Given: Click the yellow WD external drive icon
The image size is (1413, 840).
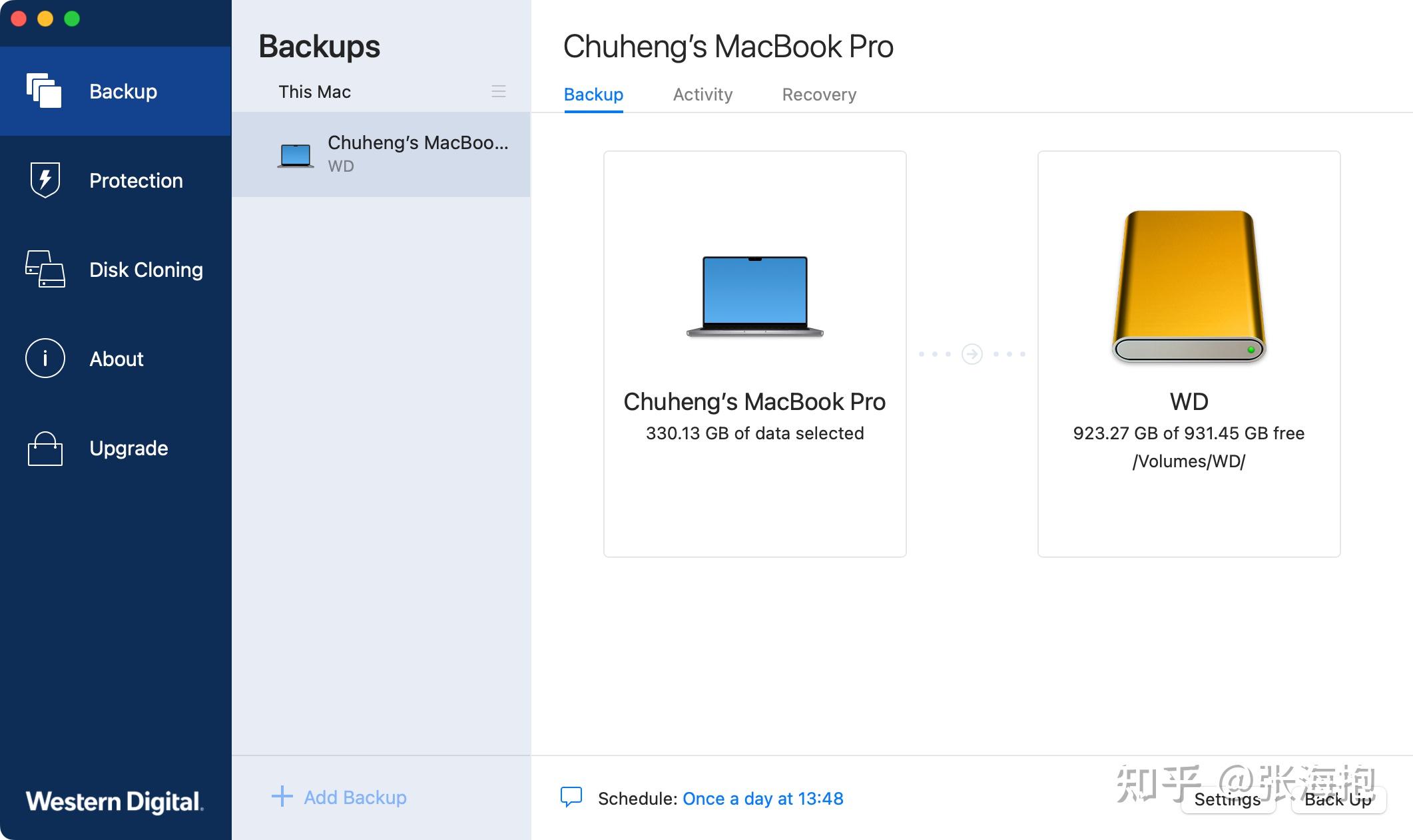Looking at the screenshot, I should [1189, 287].
